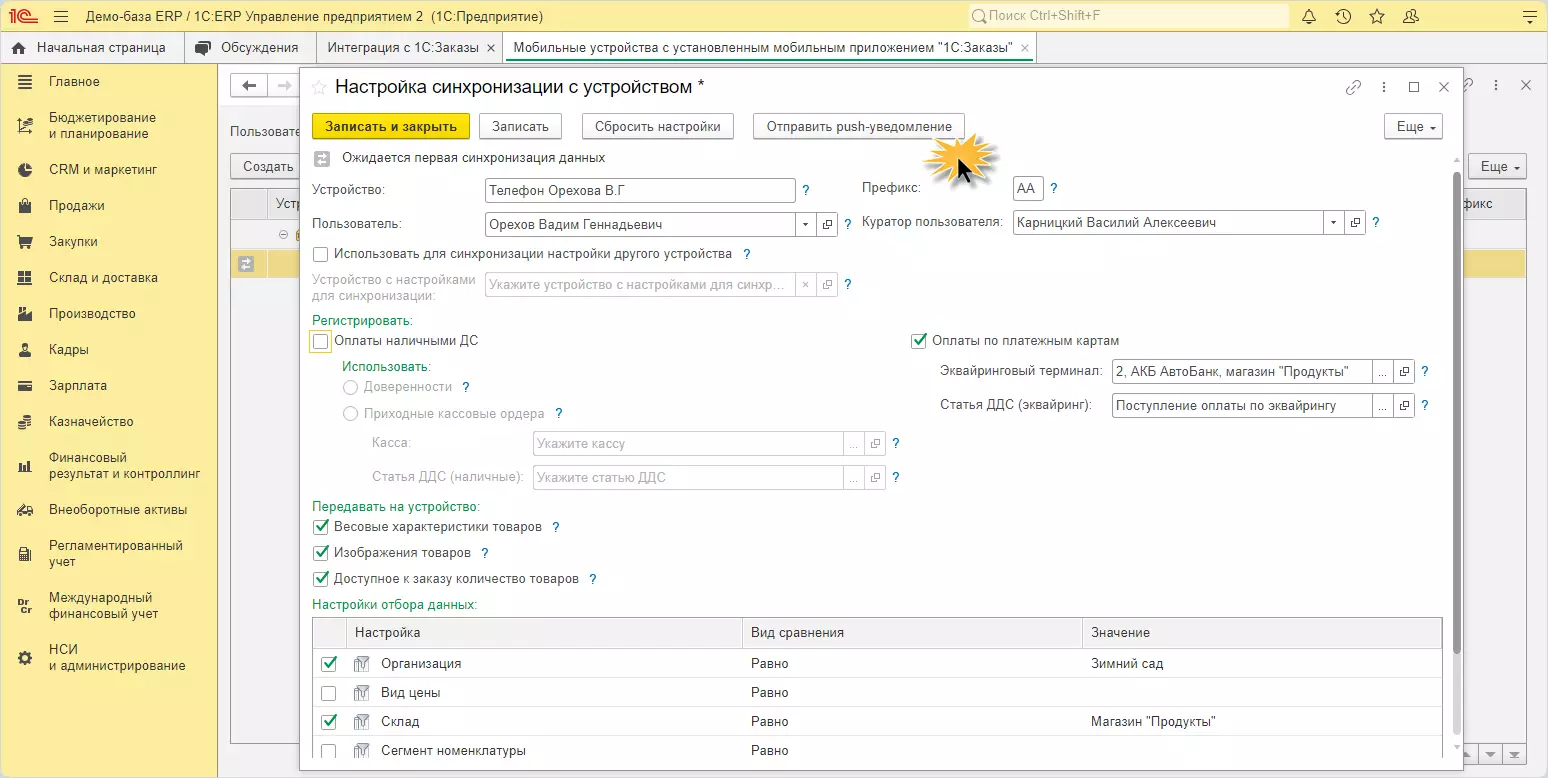The image size is (1548, 778).
Task: Open Эквайринговый терминал record icon
Action: [x=1404, y=372]
